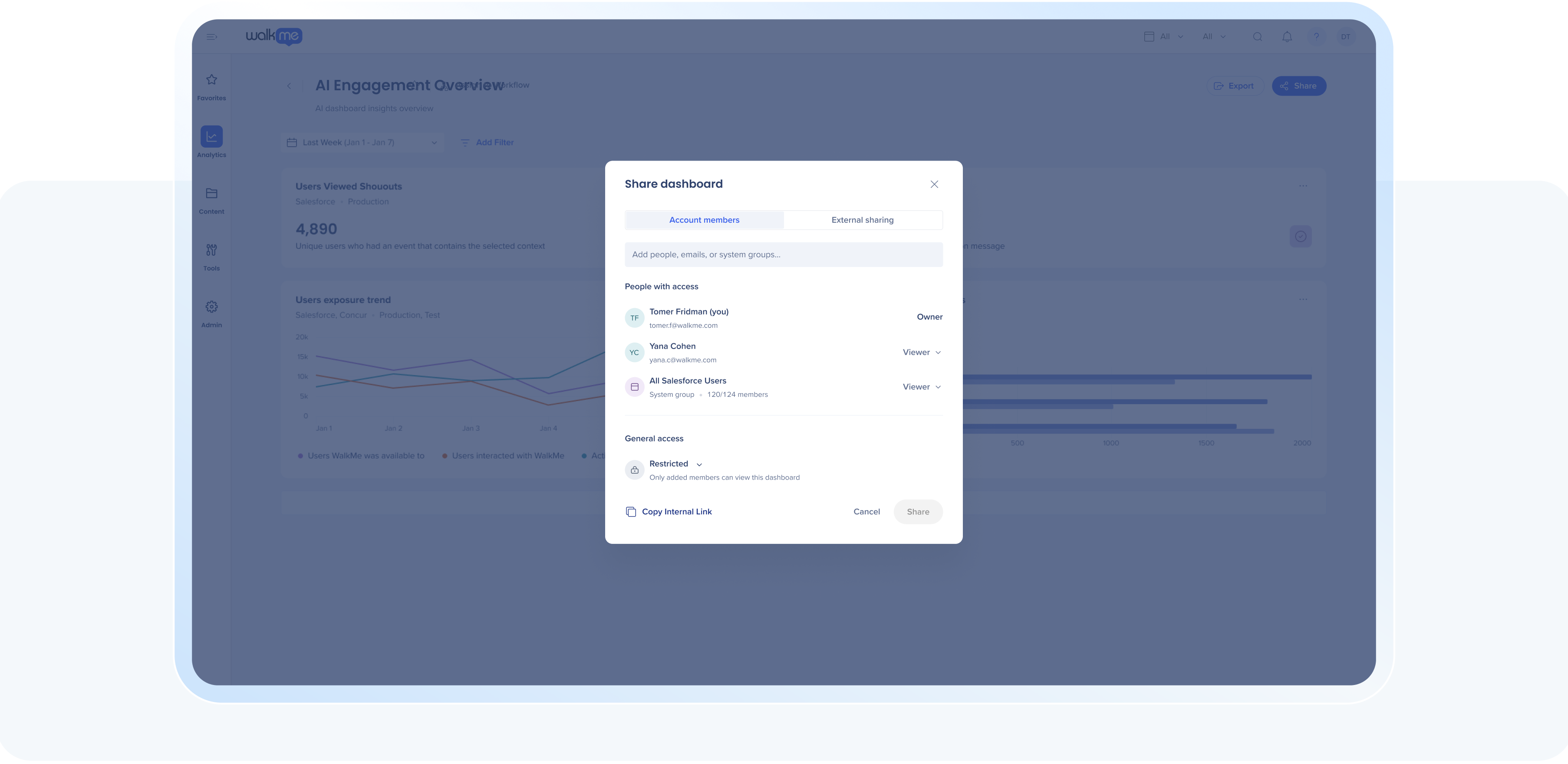The height and width of the screenshot is (764, 1568).
Task: Go back using the arrow beside the dashboard title
Action: (x=289, y=86)
